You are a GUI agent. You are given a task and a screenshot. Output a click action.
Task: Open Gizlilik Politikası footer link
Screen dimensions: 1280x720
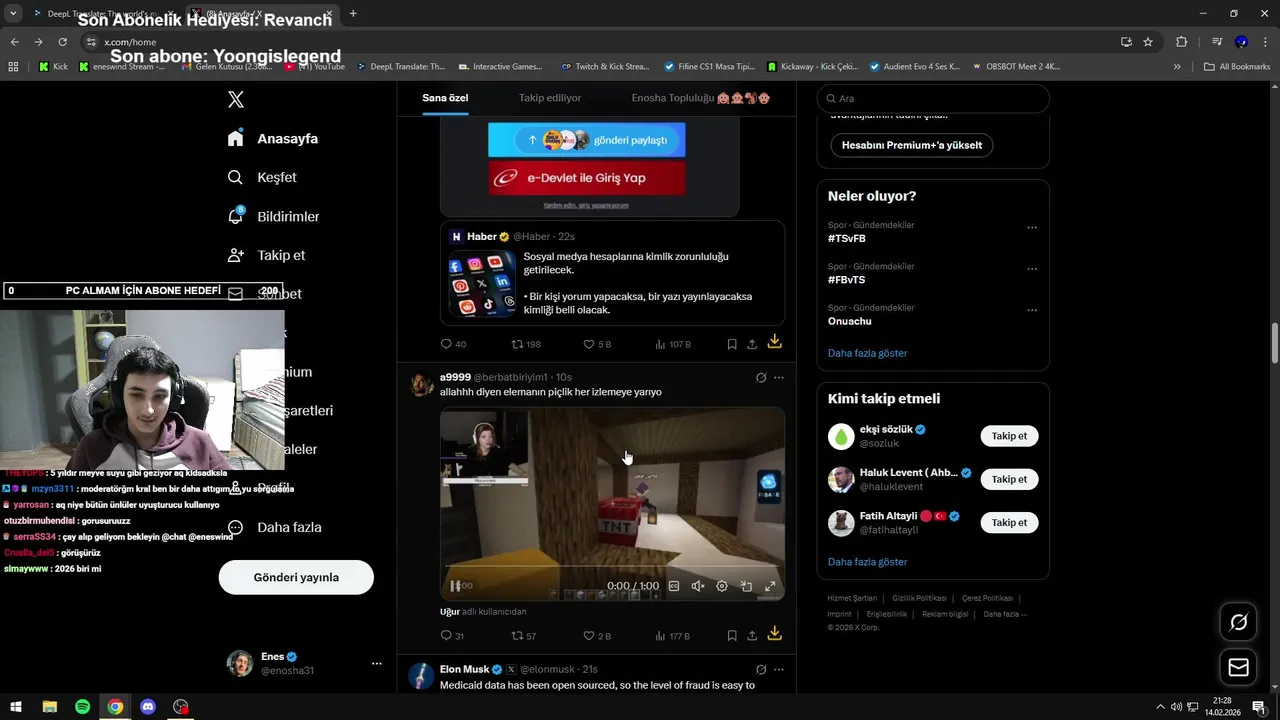pos(919,598)
